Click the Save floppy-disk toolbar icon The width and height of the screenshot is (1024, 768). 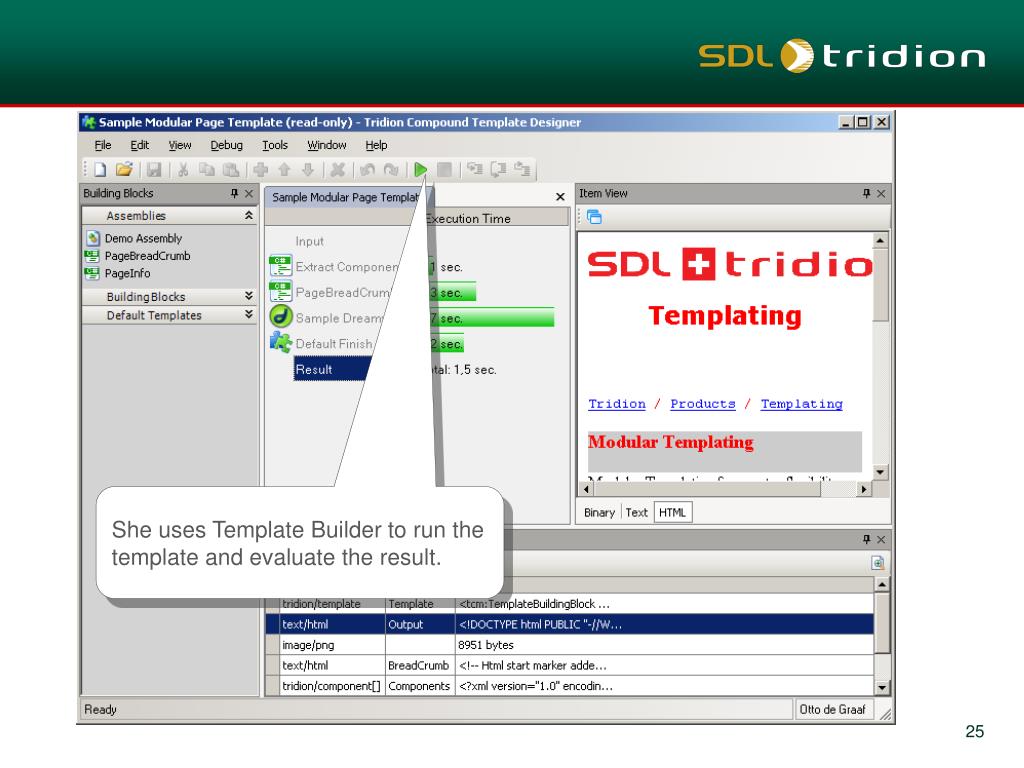[x=154, y=170]
